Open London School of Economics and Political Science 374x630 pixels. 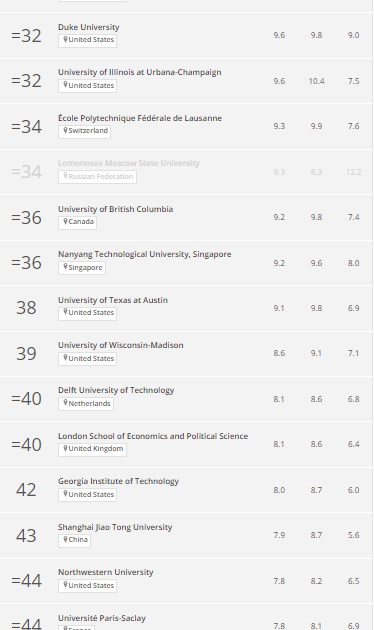click(x=153, y=436)
